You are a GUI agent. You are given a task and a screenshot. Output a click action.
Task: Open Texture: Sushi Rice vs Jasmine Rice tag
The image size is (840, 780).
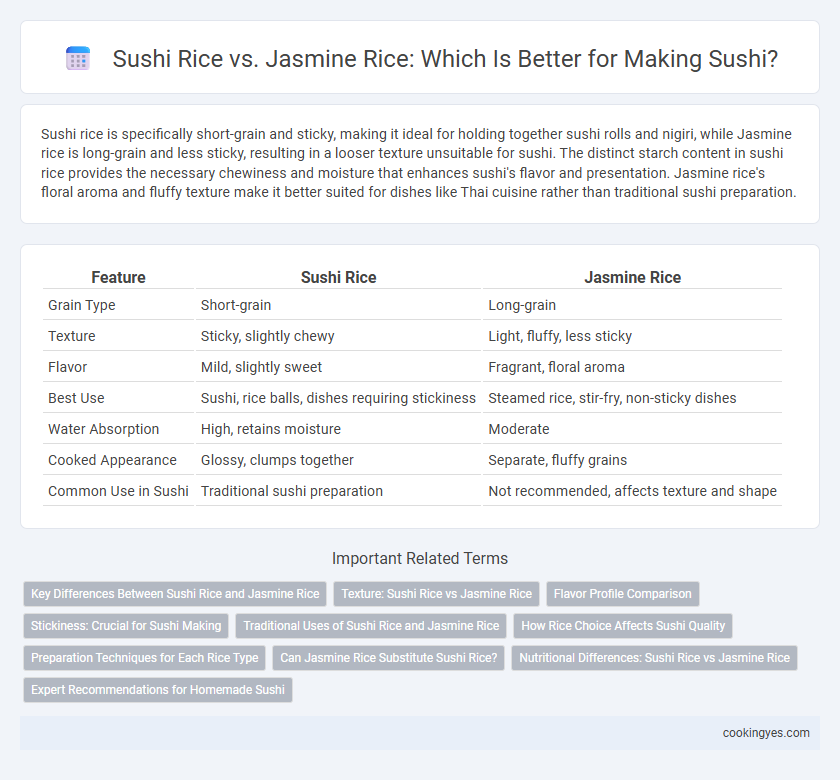click(436, 594)
